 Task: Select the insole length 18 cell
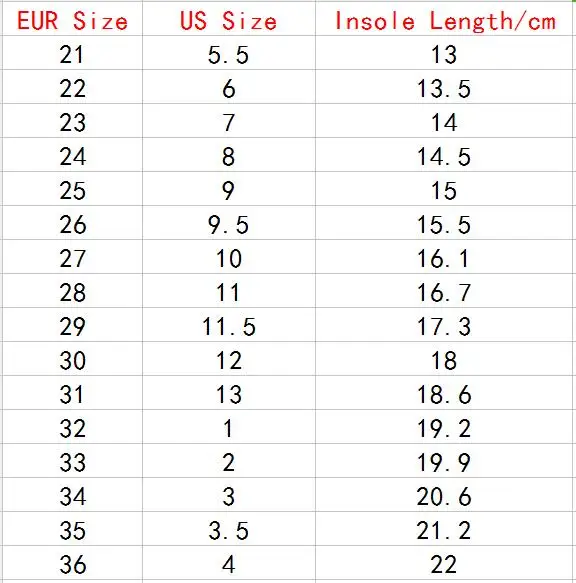(x=444, y=359)
